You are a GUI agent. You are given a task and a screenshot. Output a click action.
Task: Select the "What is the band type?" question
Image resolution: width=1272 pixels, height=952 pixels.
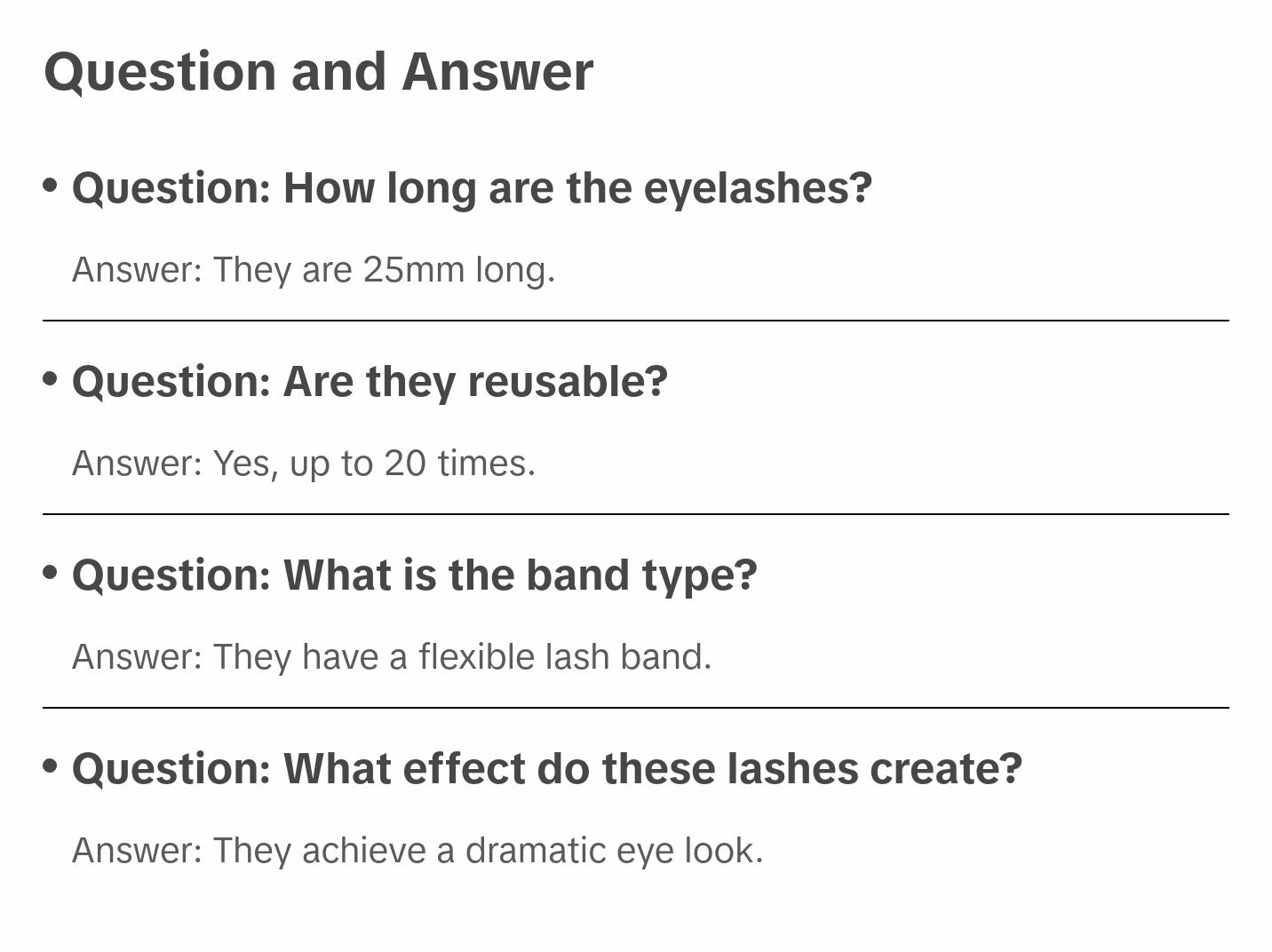coord(414,575)
